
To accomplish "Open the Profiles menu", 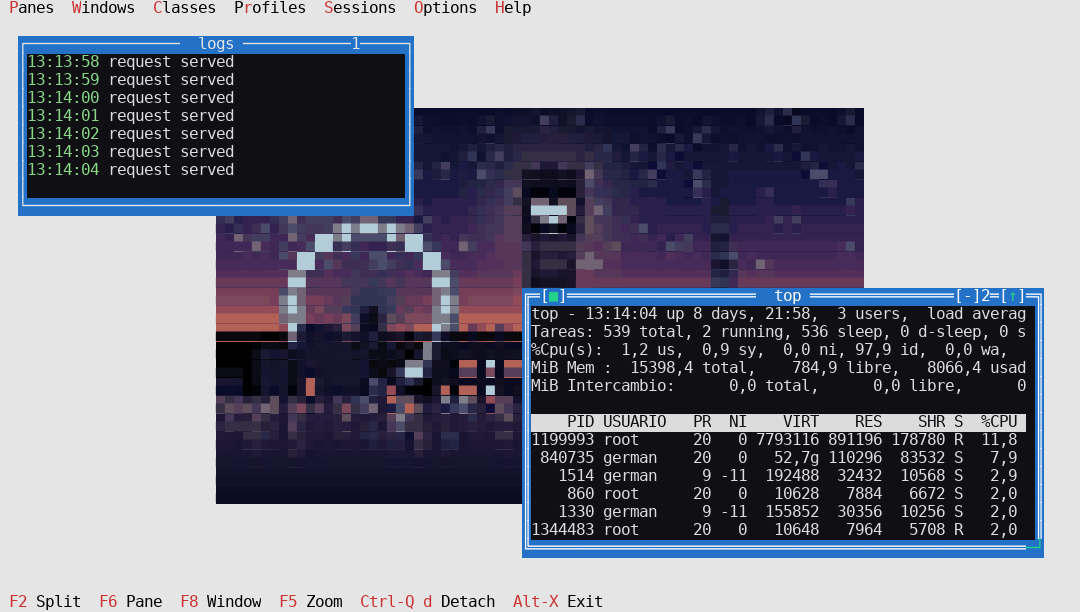I will pos(269,8).
